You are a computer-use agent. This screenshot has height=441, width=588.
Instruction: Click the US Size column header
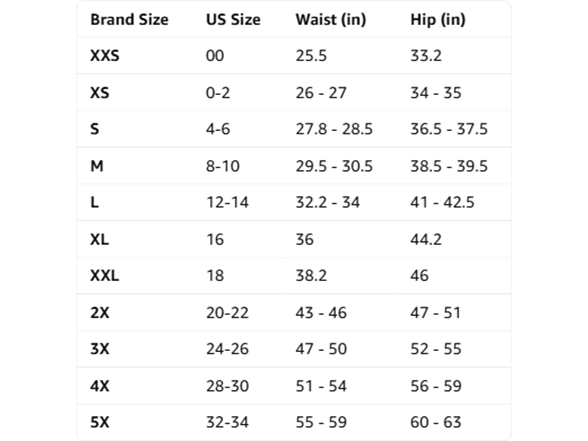pyautogui.click(x=233, y=20)
